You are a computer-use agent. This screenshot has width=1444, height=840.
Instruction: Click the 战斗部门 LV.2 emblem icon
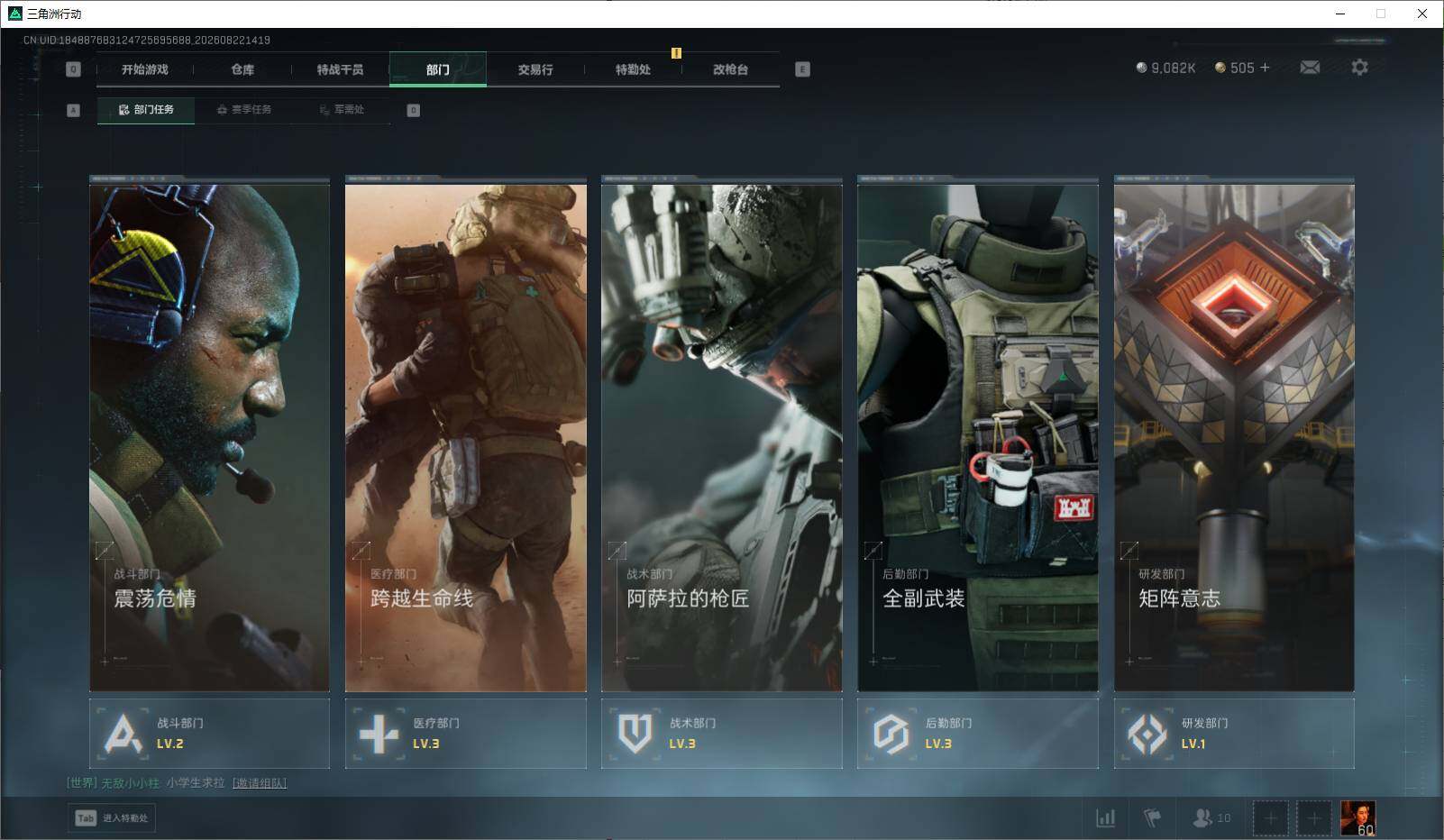tap(123, 734)
